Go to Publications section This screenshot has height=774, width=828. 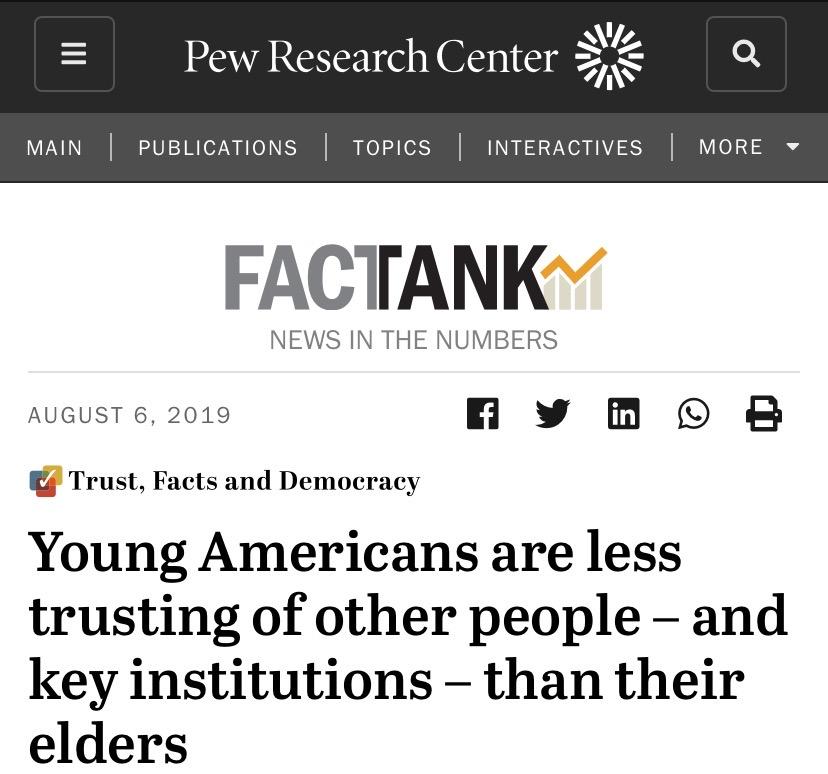click(218, 148)
